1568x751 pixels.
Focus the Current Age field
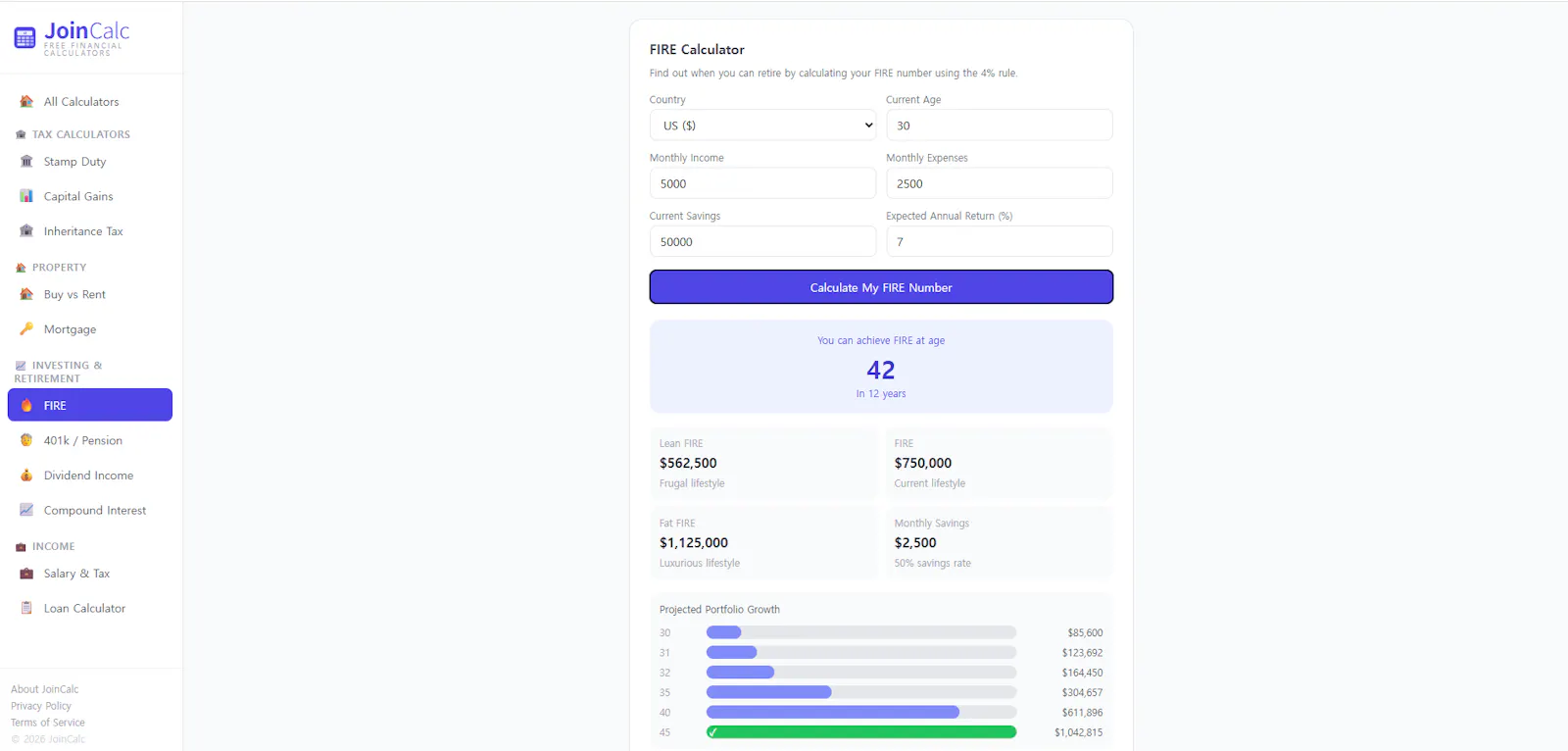click(x=1000, y=125)
